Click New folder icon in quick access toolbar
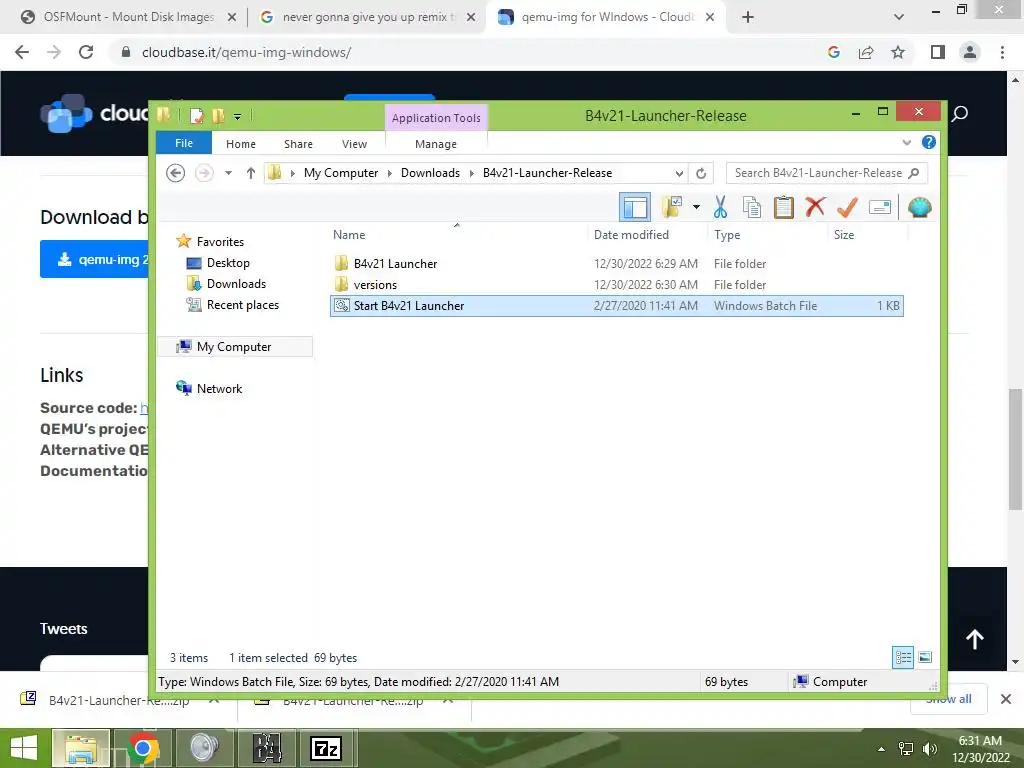 tap(217, 116)
